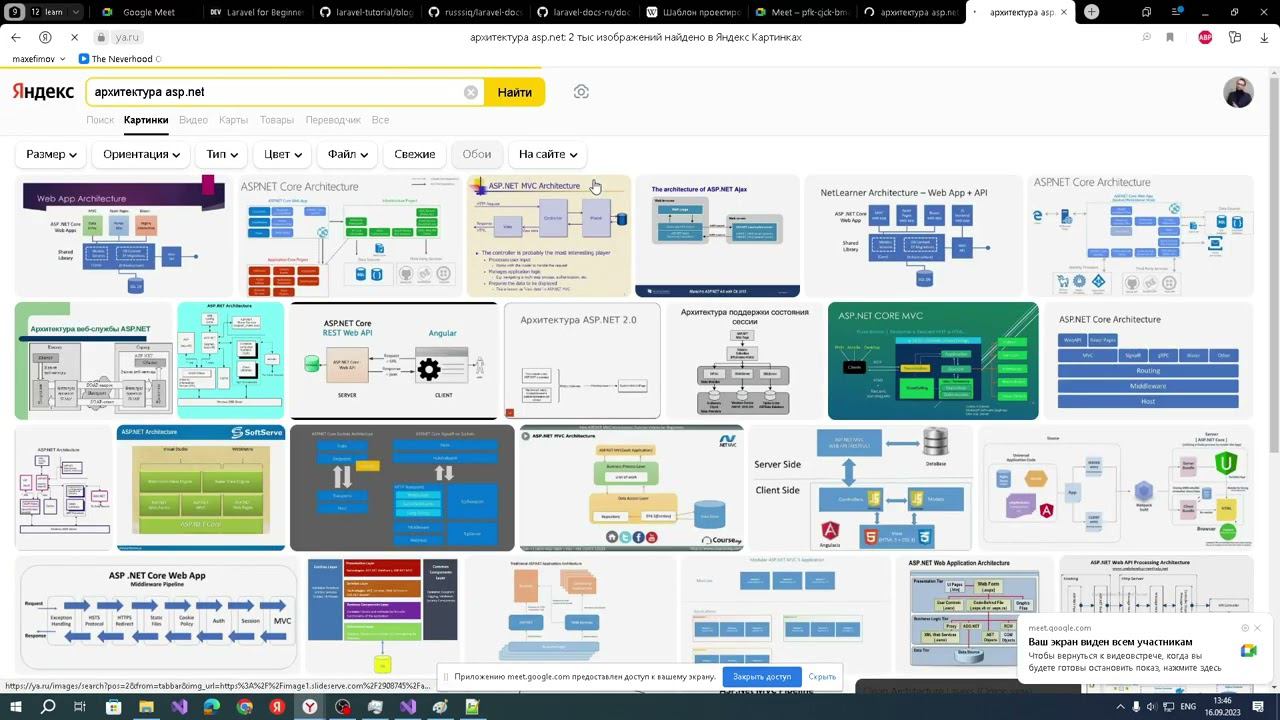Close the active Yandex Images tab
Viewport: 1280px width, 720px height.
point(1063,12)
